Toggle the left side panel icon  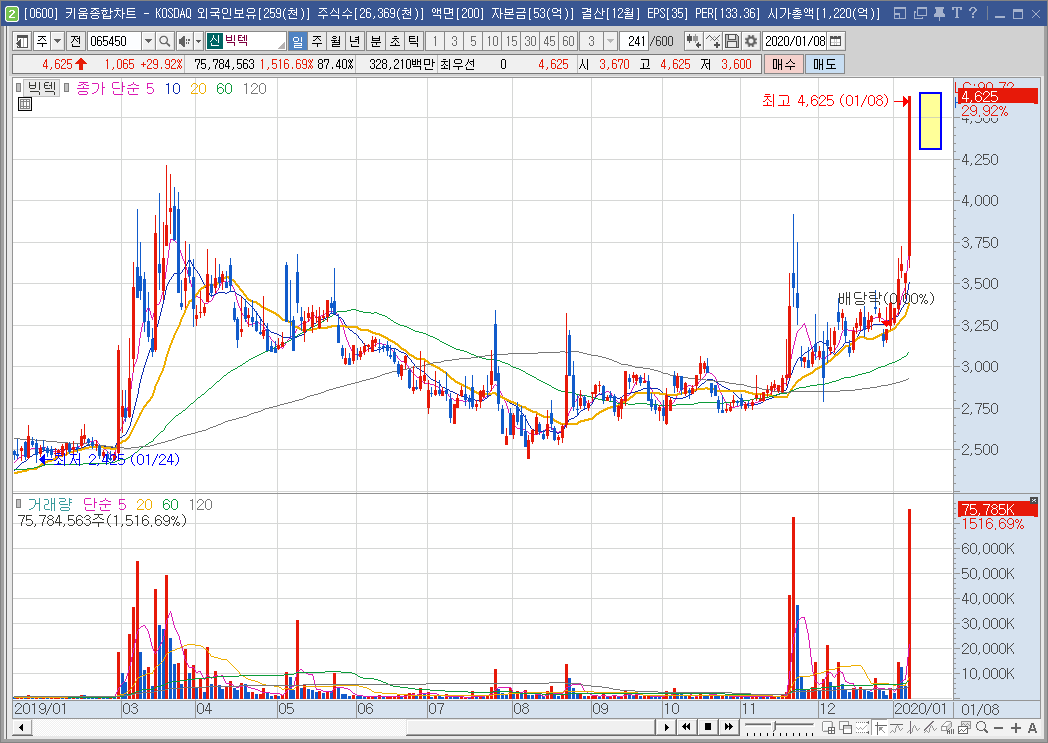21,41
